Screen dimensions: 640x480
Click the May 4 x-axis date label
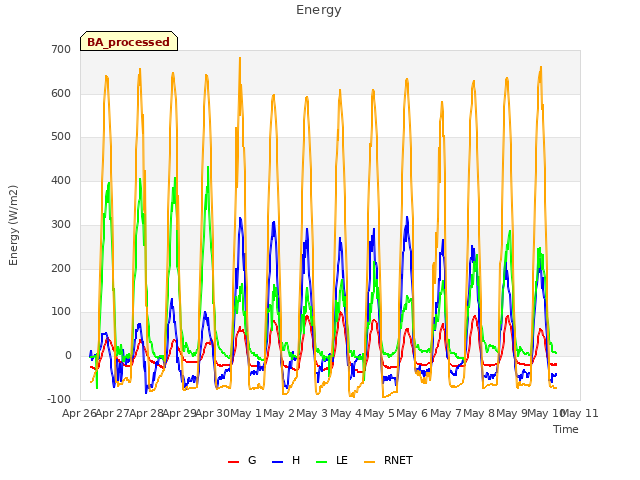(x=346, y=413)
